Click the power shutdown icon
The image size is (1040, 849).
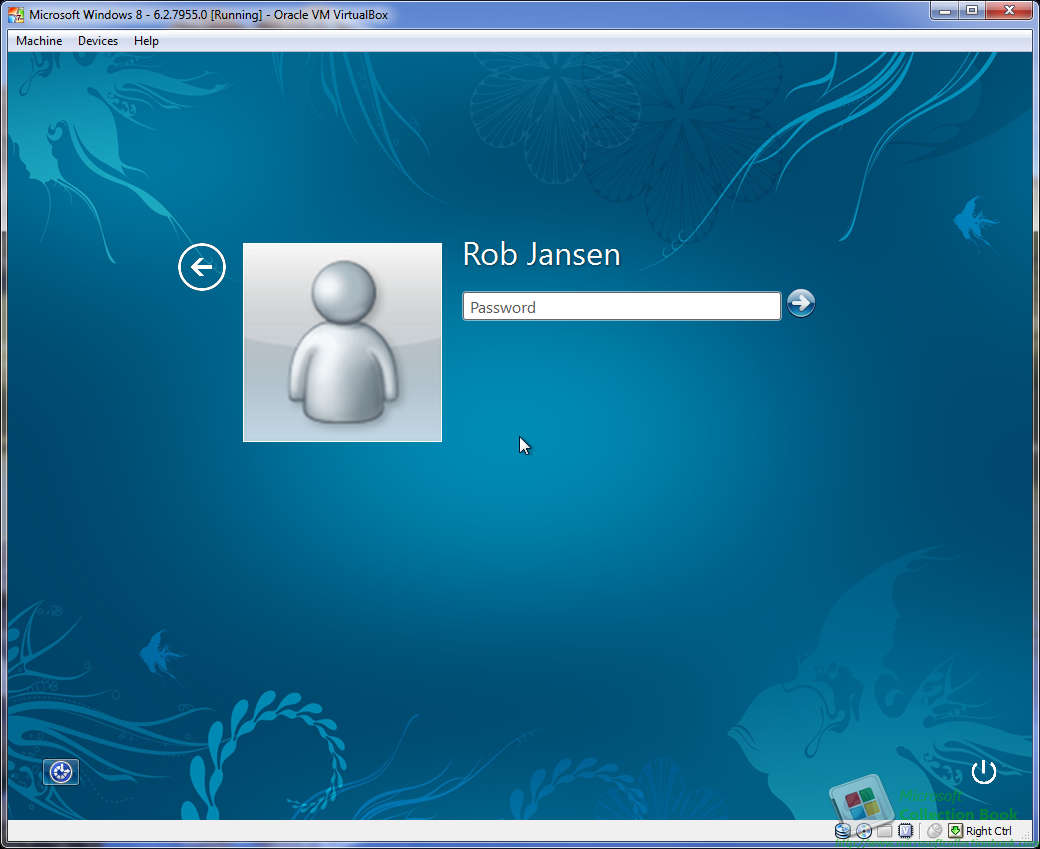click(x=983, y=771)
